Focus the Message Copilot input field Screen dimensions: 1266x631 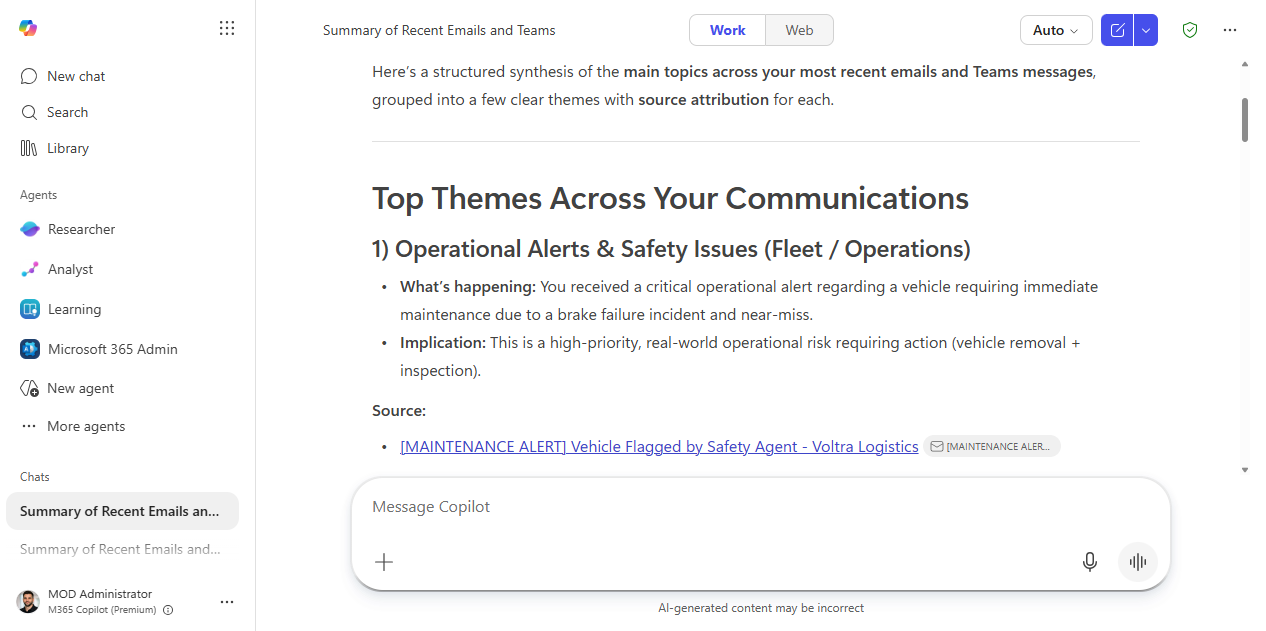tap(760, 507)
